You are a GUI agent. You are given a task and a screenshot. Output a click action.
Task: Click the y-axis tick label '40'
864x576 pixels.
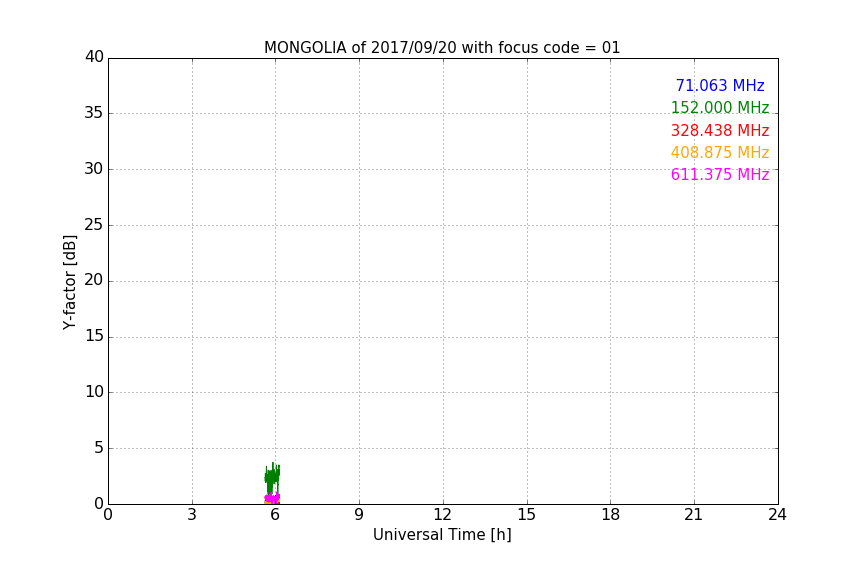(x=94, y=57)
